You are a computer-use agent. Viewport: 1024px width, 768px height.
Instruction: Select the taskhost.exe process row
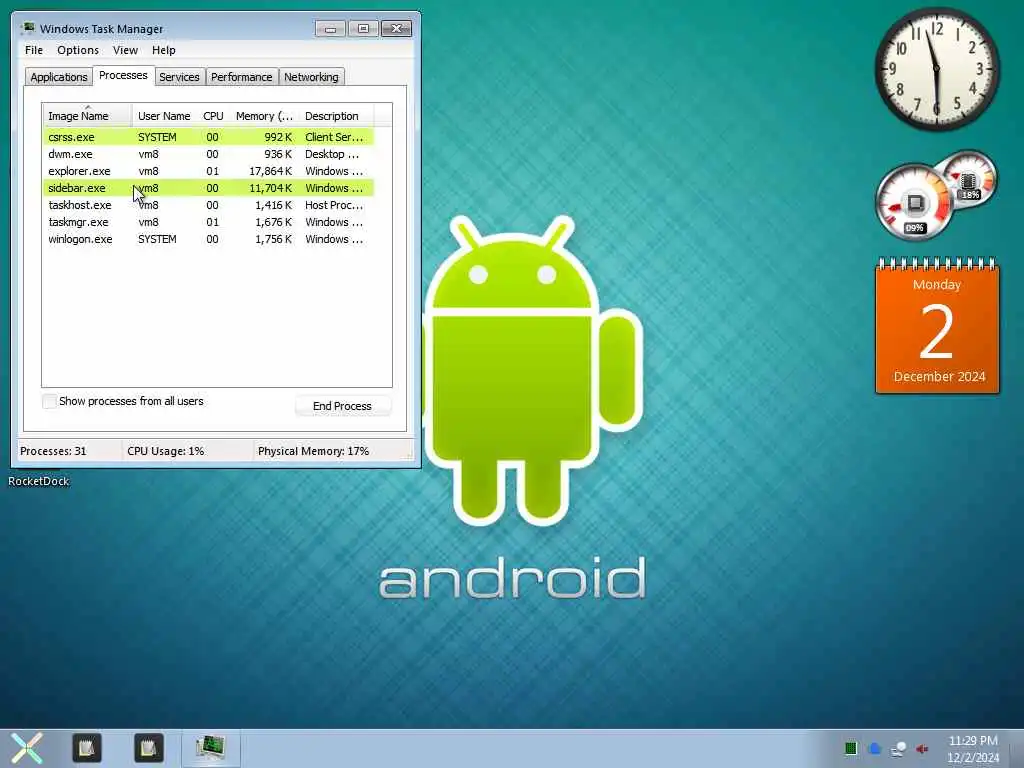(x=208, y=205)
